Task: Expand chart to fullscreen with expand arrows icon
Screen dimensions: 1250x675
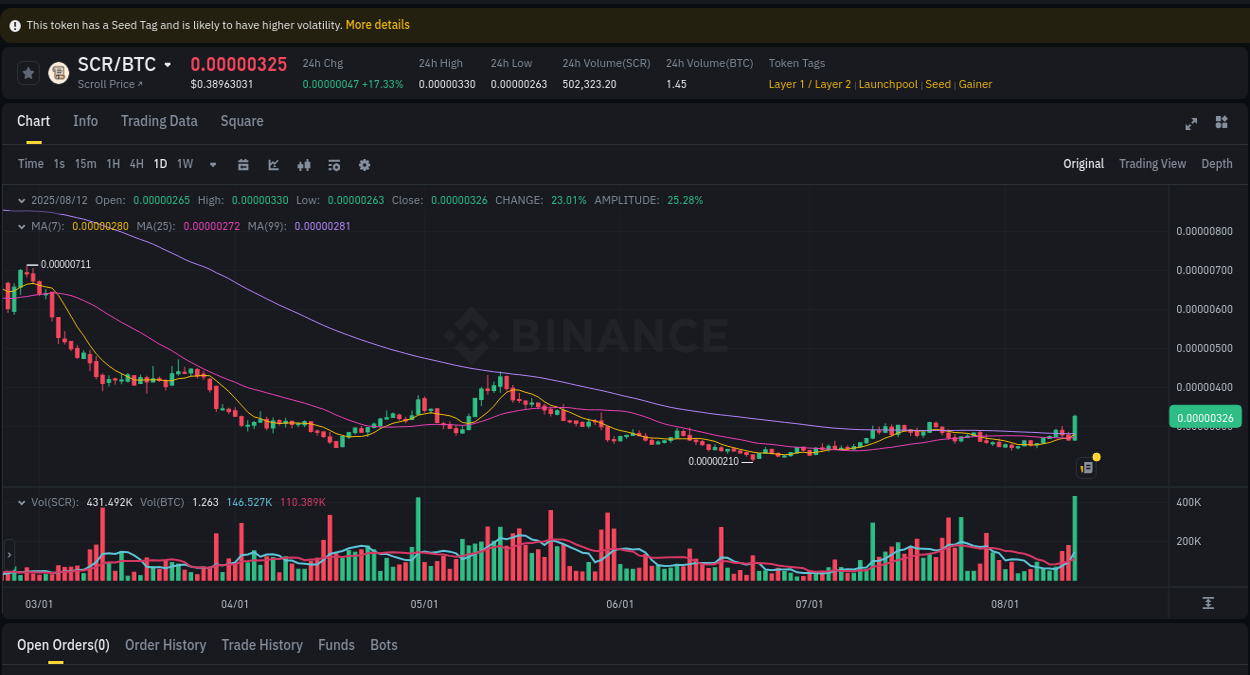Action: pyautogui.click(x=1191, y=124)
